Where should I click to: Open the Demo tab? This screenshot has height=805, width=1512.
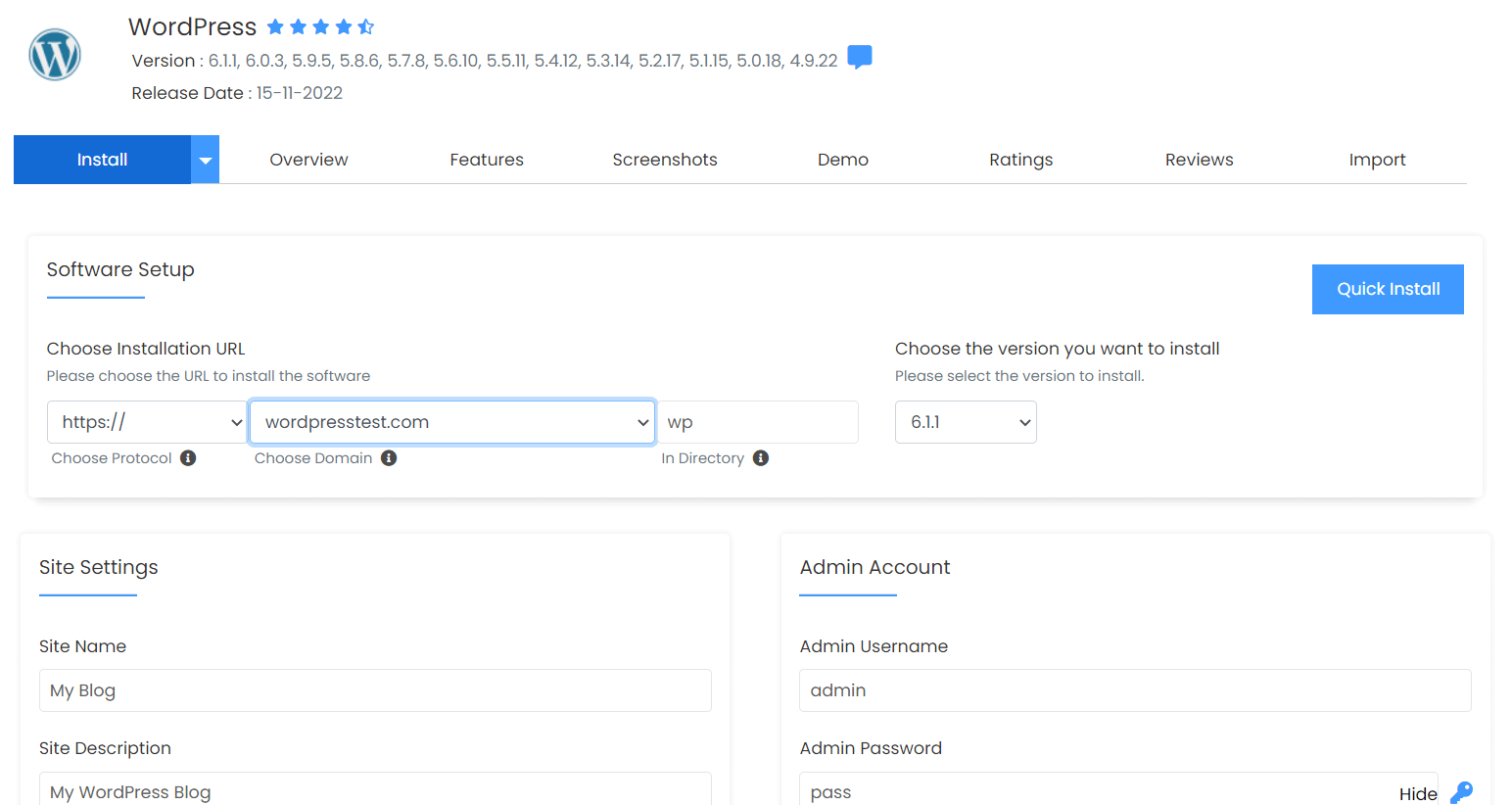tap(843, 160)
